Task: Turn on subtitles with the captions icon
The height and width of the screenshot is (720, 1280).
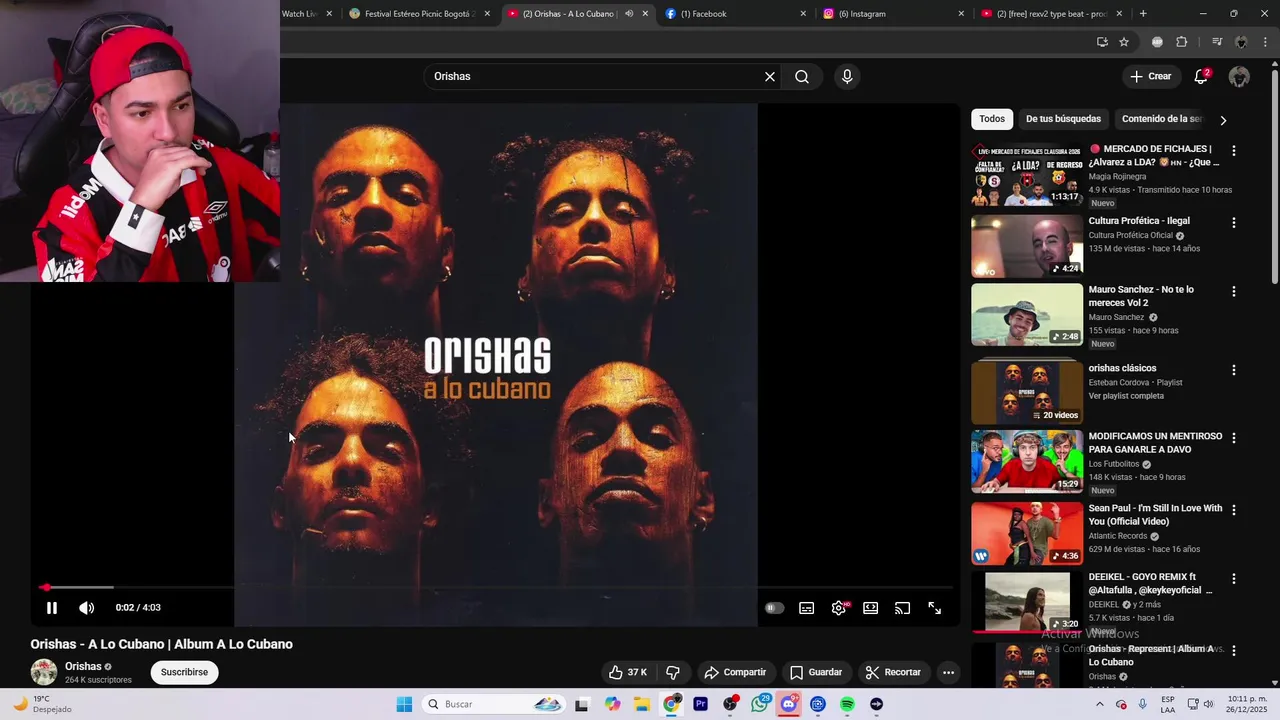Action: [x=807, y=608]
